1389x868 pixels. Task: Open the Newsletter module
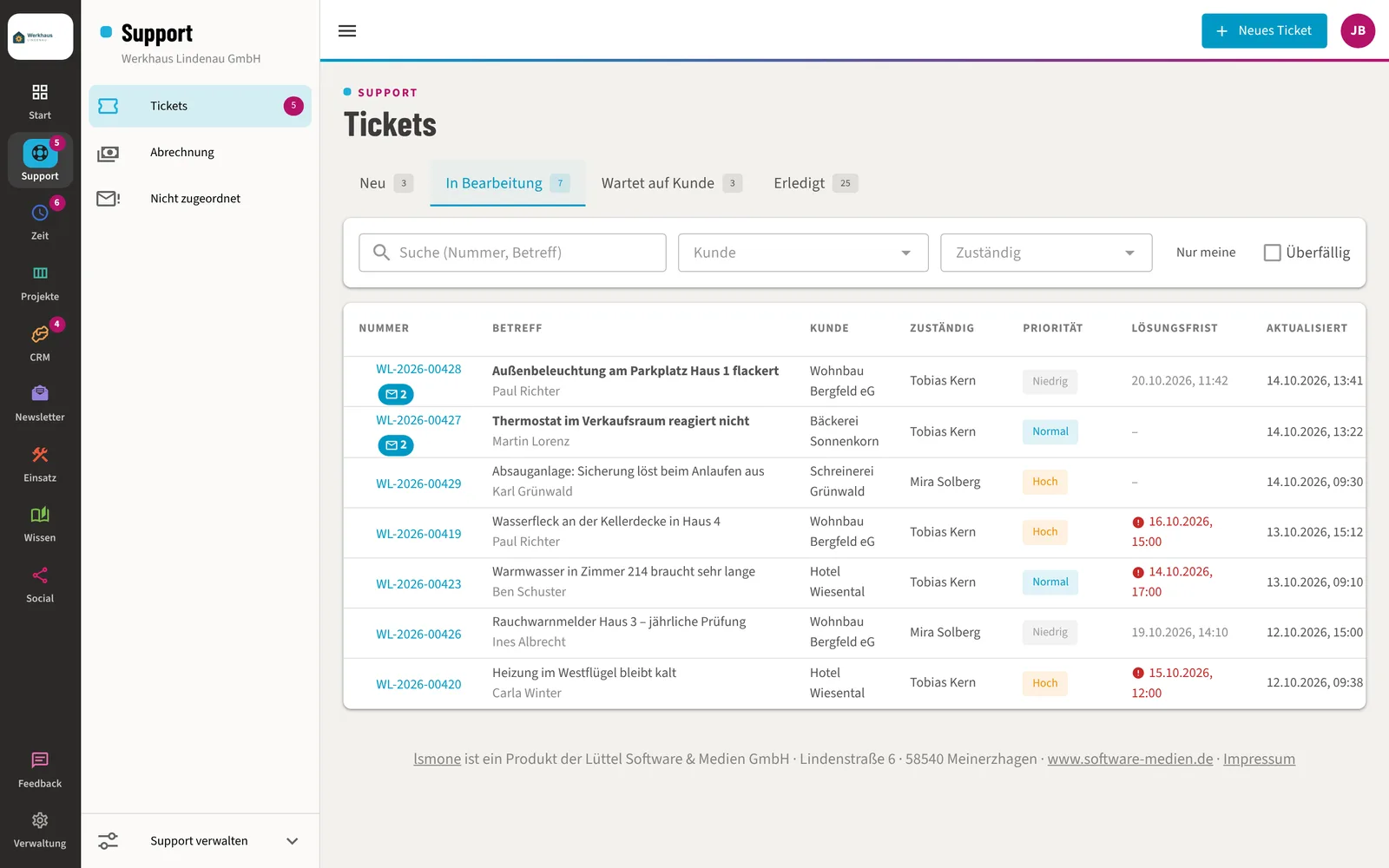point(40,404)
